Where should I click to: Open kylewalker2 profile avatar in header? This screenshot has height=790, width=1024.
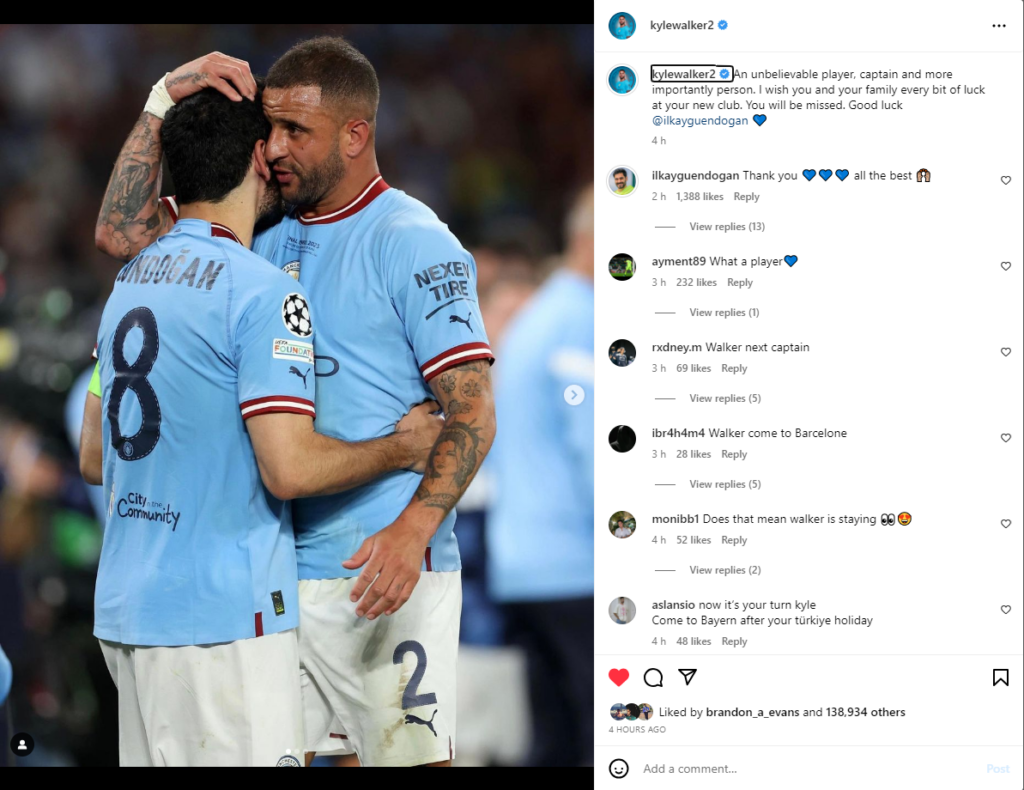[622, 25]
